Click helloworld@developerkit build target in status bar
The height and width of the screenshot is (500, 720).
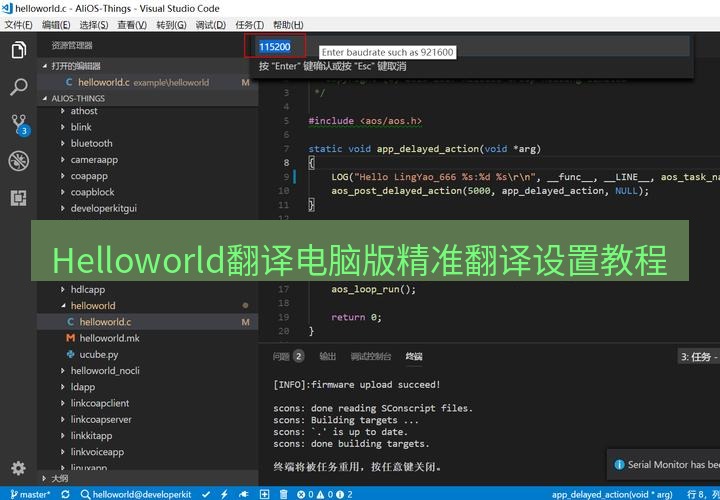(135, 494)
